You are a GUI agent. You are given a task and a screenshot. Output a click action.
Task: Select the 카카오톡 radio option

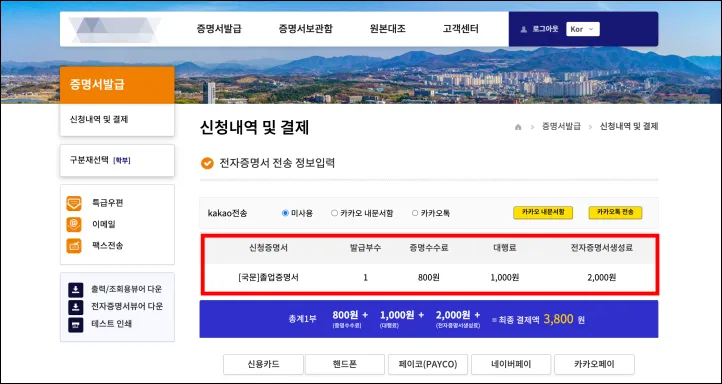point(415,213)
